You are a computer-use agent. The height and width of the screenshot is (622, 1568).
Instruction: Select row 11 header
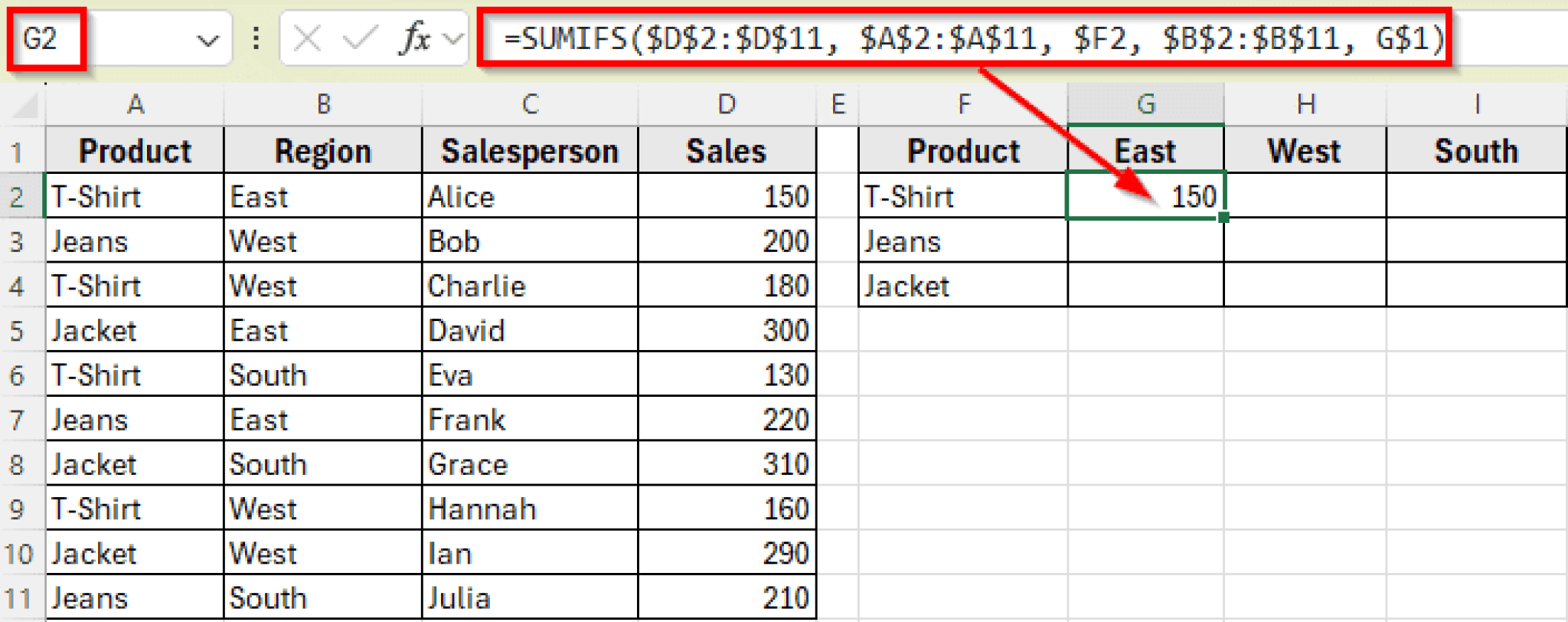(x=18, y=598)
